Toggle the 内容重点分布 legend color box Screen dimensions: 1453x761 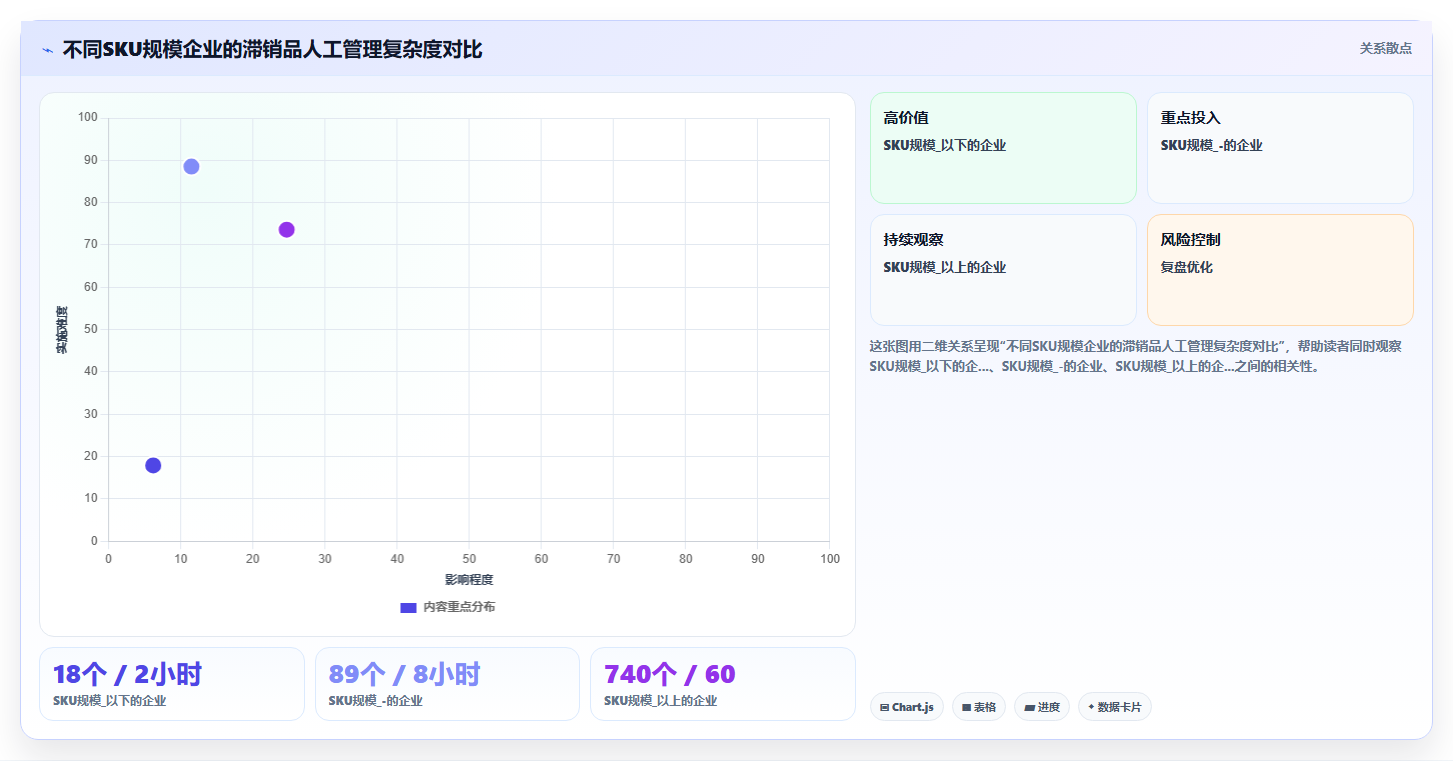pyautogui.click(x=408, y=607)
